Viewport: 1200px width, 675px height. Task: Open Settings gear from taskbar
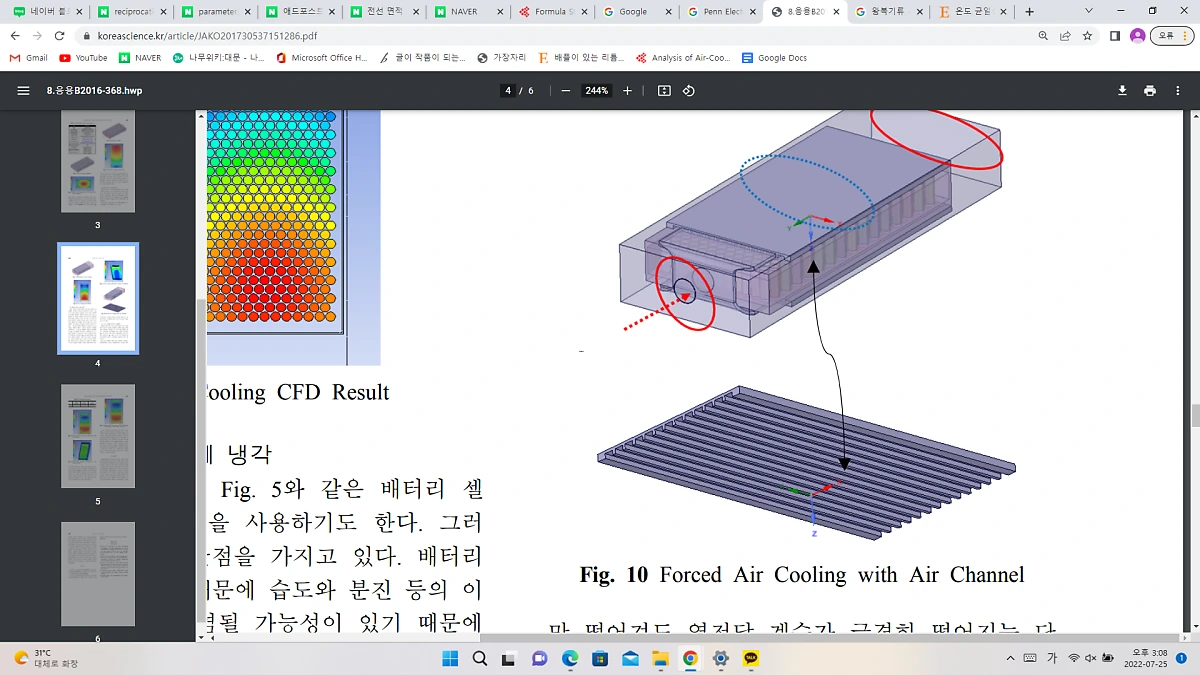(x=721, y=658)
